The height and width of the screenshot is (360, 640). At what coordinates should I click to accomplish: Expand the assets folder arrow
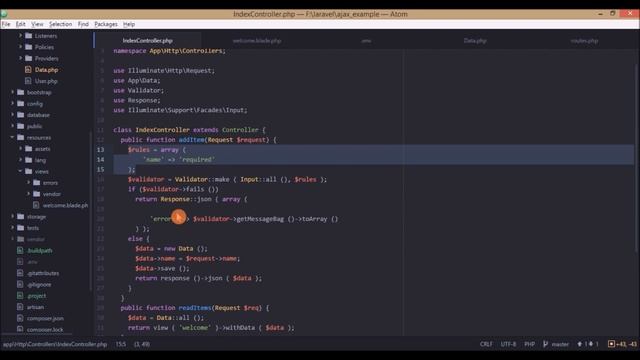pos(20,149)
